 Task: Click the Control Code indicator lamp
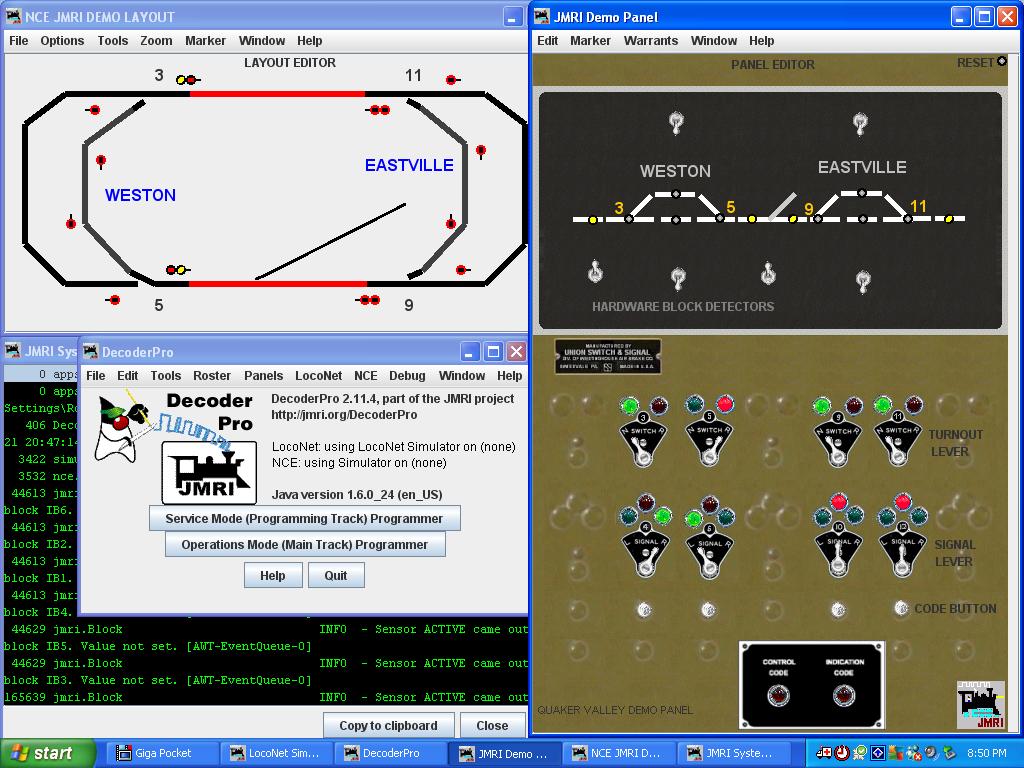pyautogui.click(x=779, y=697)
